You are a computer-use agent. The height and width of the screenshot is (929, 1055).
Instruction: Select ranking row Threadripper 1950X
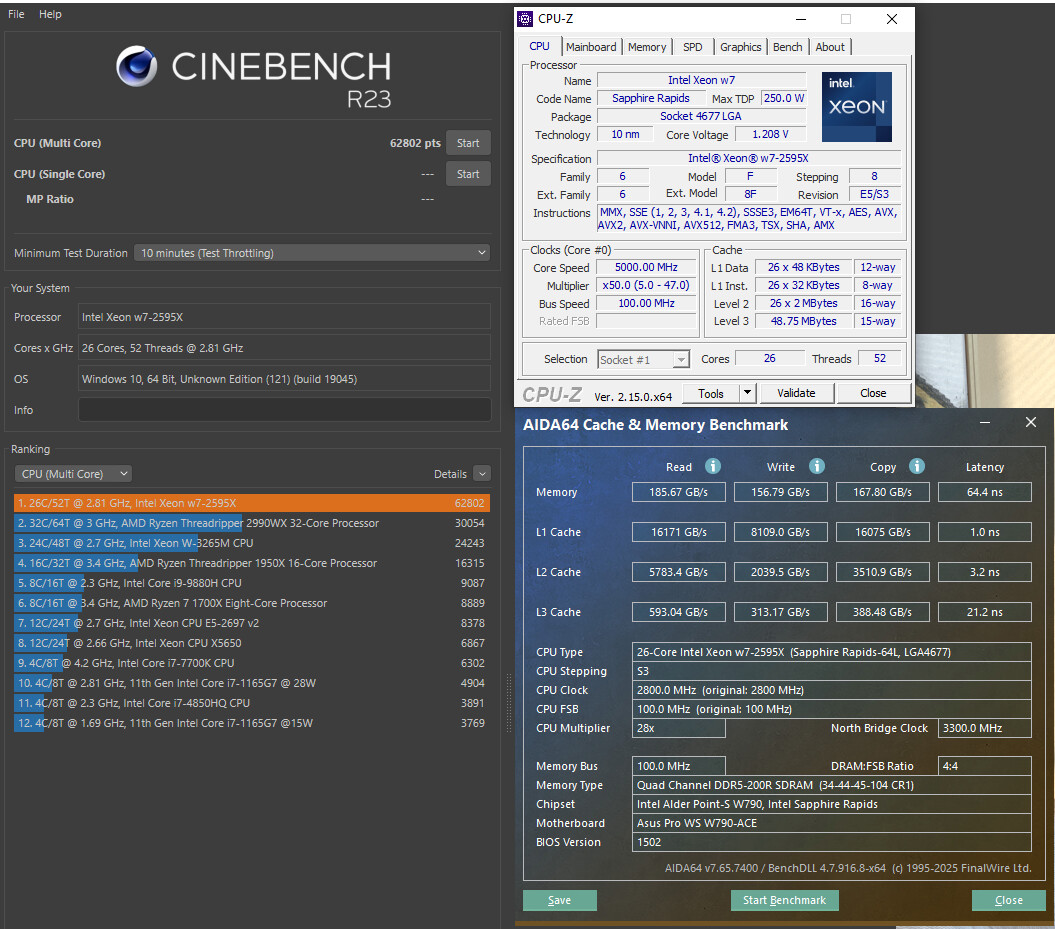tap(252, 563)
